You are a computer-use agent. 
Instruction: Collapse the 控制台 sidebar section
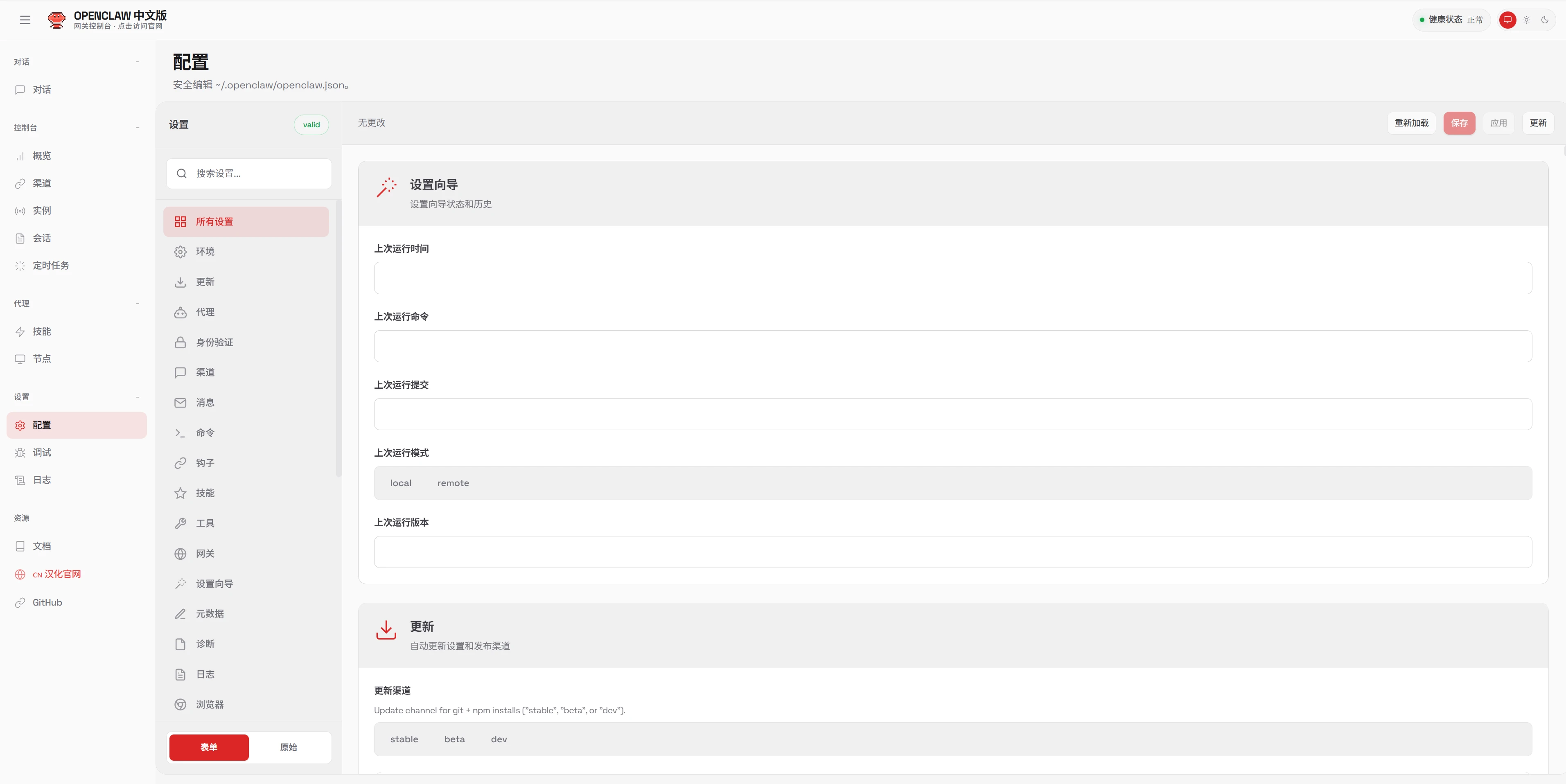(138, 128)
